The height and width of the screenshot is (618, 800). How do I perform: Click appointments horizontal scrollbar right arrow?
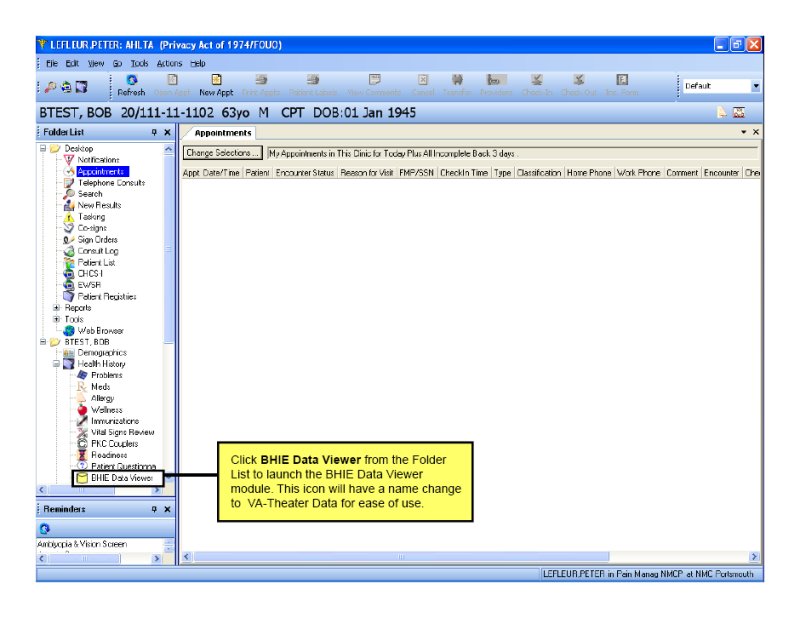pos(754,557)
